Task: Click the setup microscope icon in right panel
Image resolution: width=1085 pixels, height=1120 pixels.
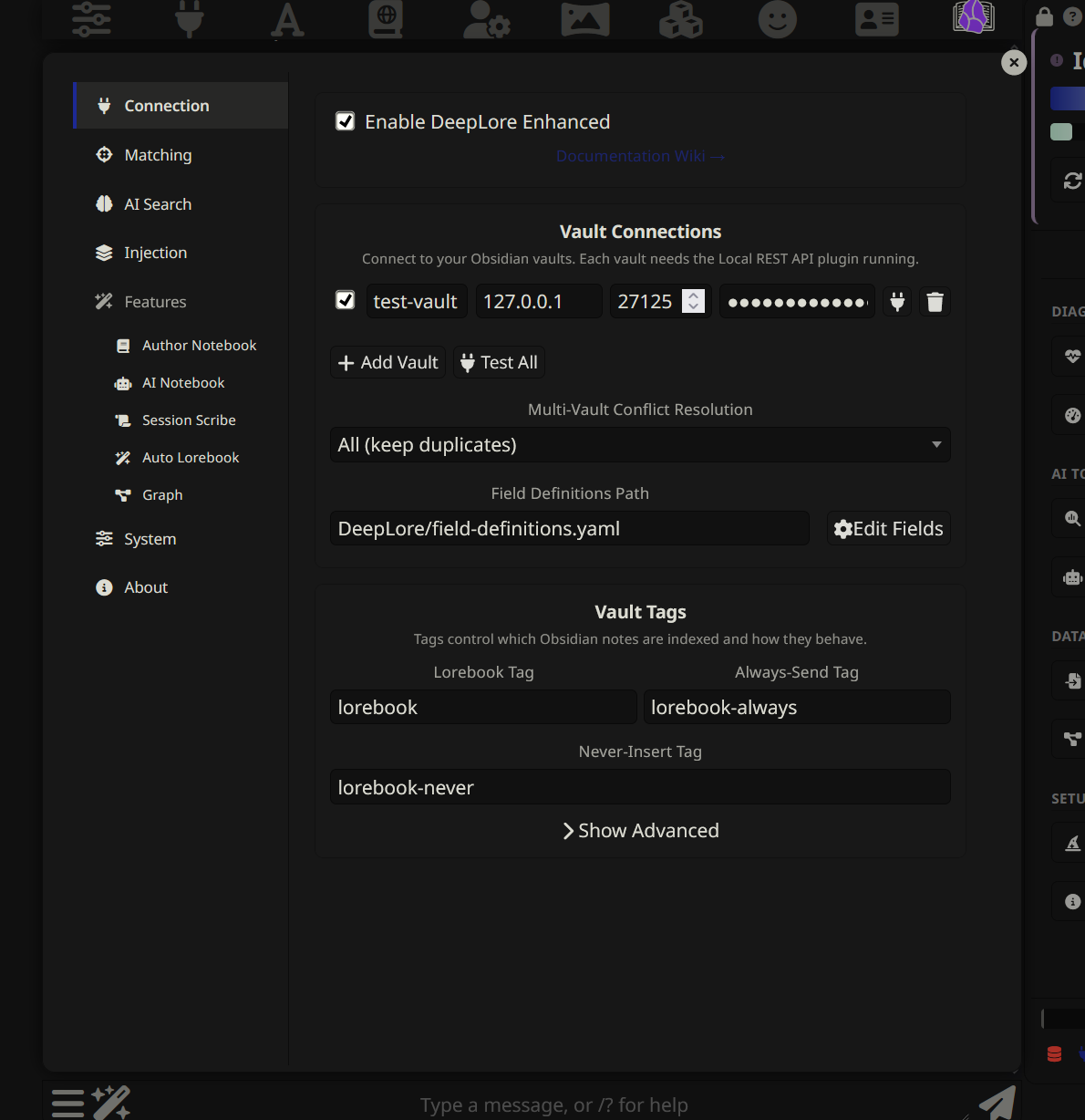Action: [x=1072, y=843]
